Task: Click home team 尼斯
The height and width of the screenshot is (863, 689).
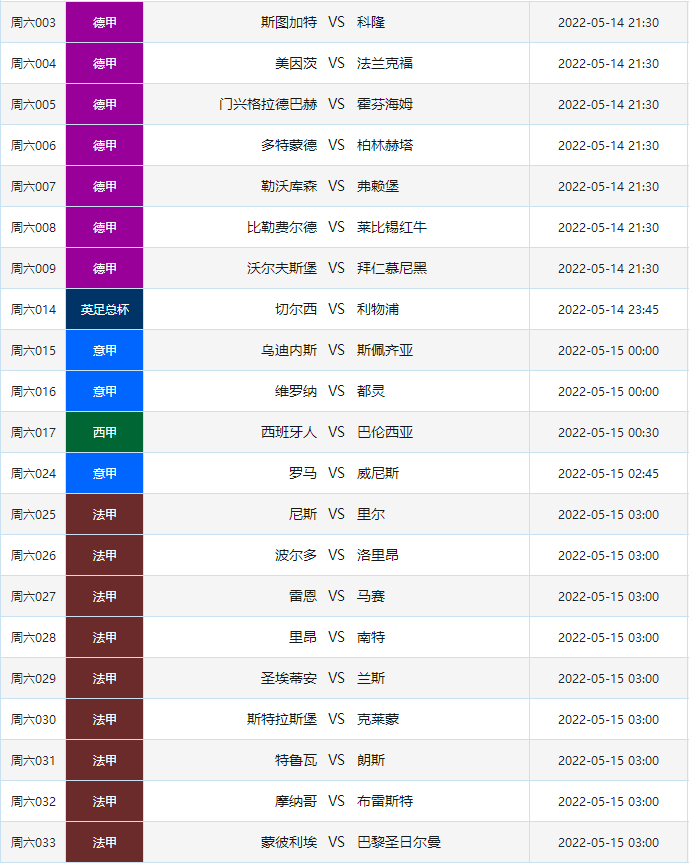Action: [x=303, y=515]
